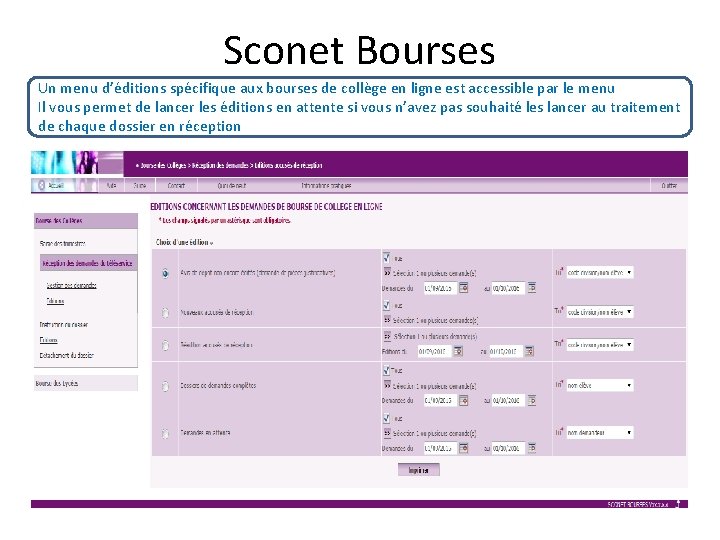Click the 'Éditions du' start date field for Réédition

[434, 351]
